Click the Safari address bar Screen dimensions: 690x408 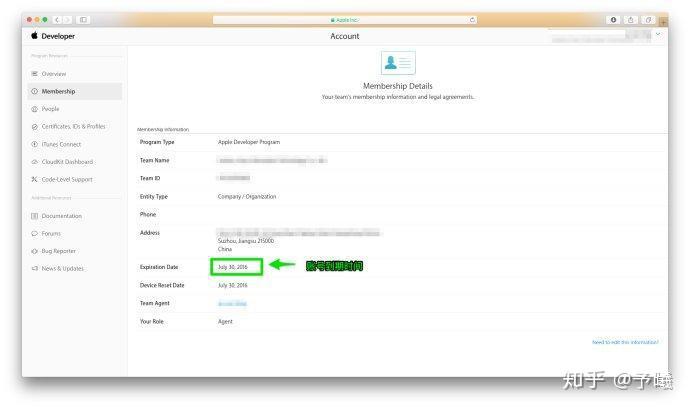[345, 20]
